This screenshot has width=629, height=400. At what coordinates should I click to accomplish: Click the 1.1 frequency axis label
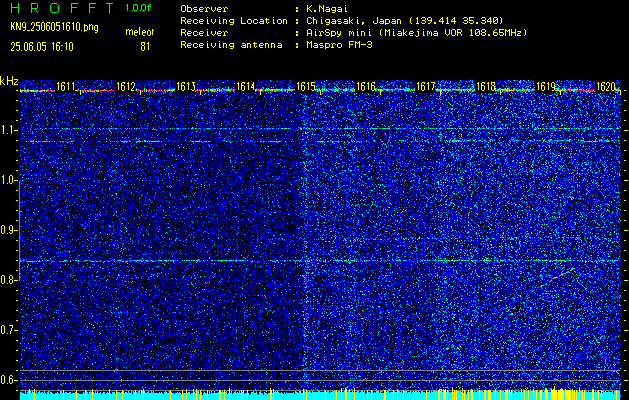9,130
